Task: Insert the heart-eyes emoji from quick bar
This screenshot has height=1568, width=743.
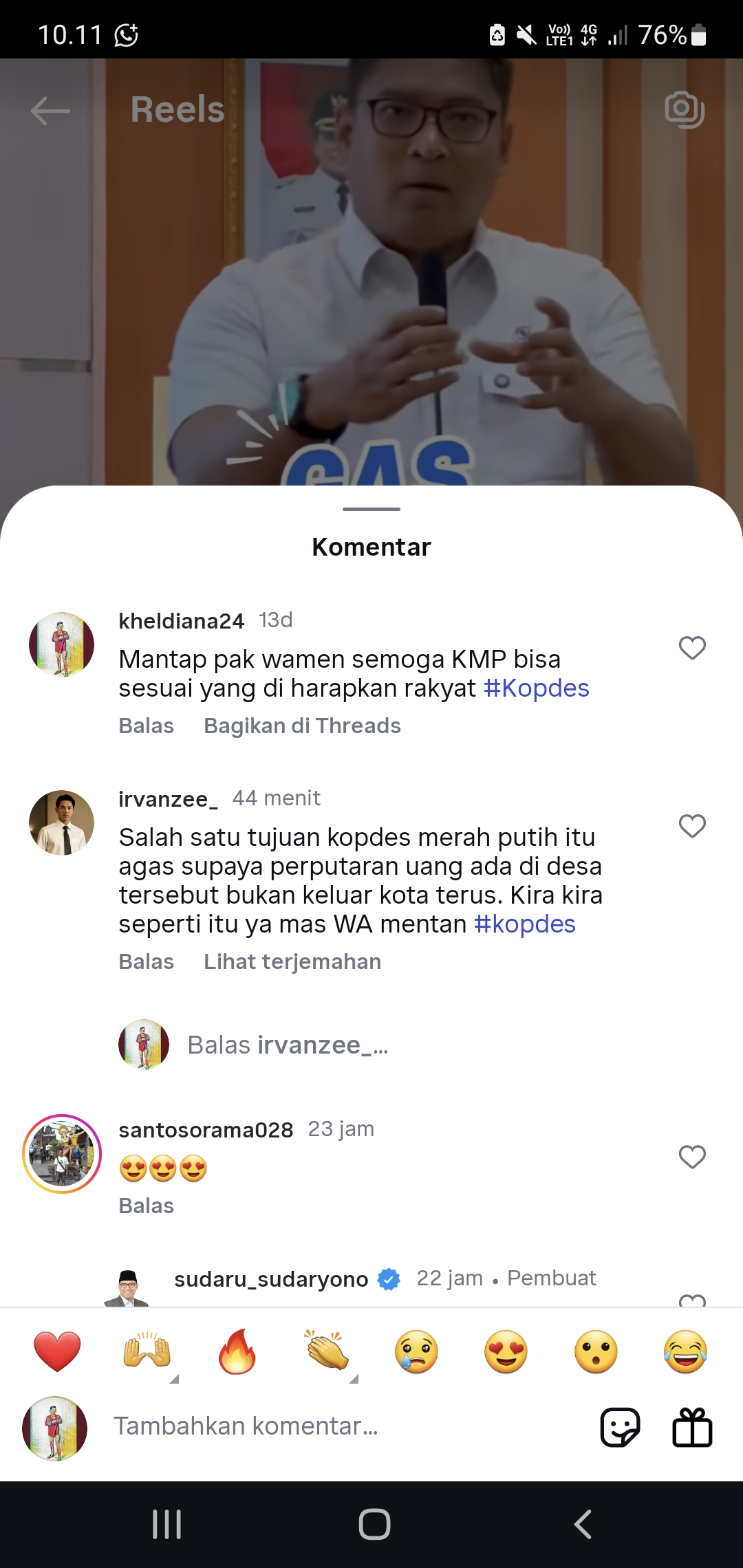Action: point(506,1351)
